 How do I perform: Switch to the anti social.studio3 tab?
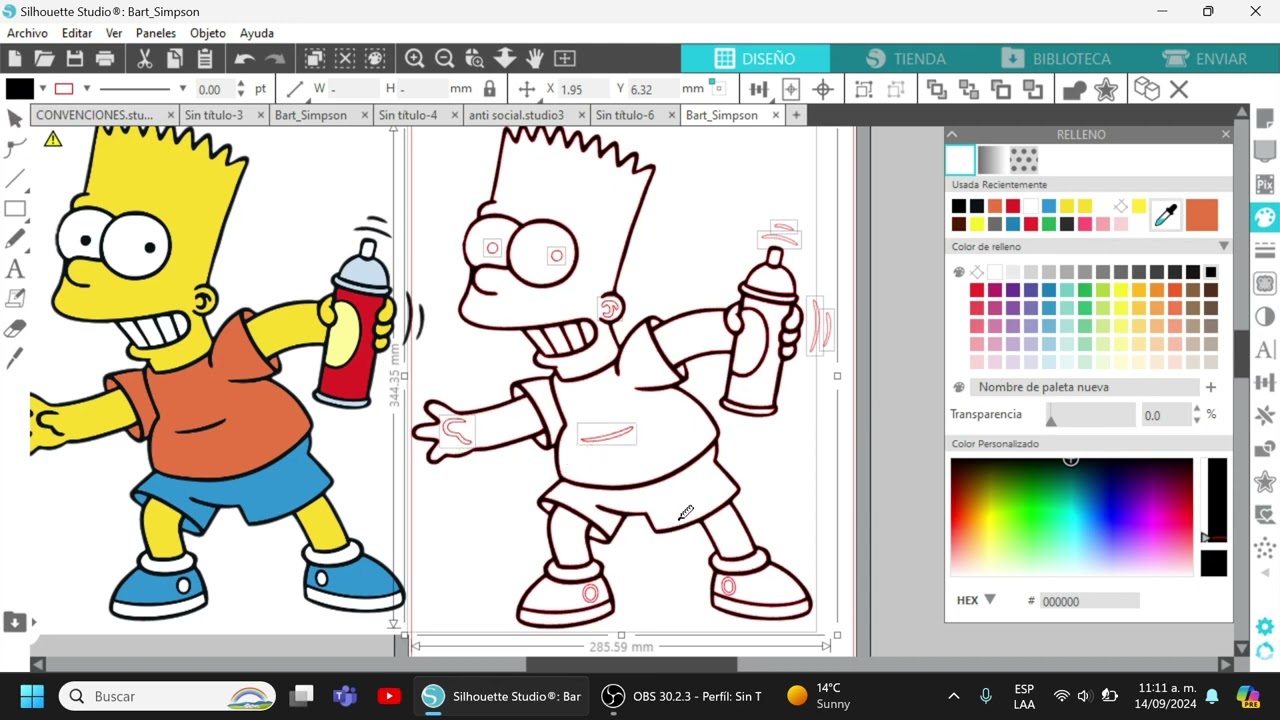tap(516, 115)
